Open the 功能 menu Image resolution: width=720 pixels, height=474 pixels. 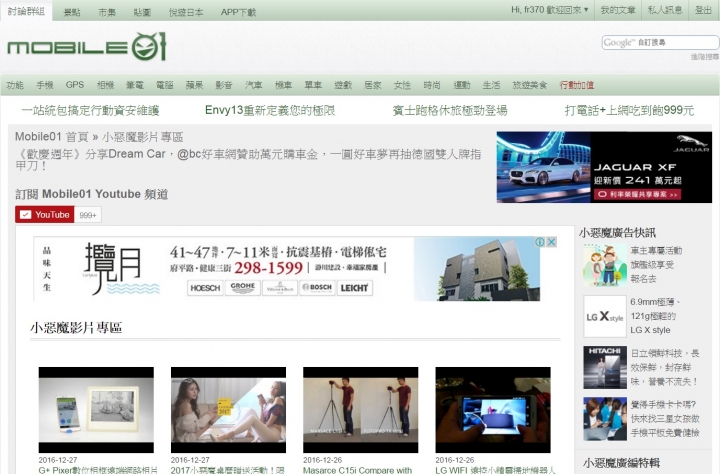[x=15, y=85]
